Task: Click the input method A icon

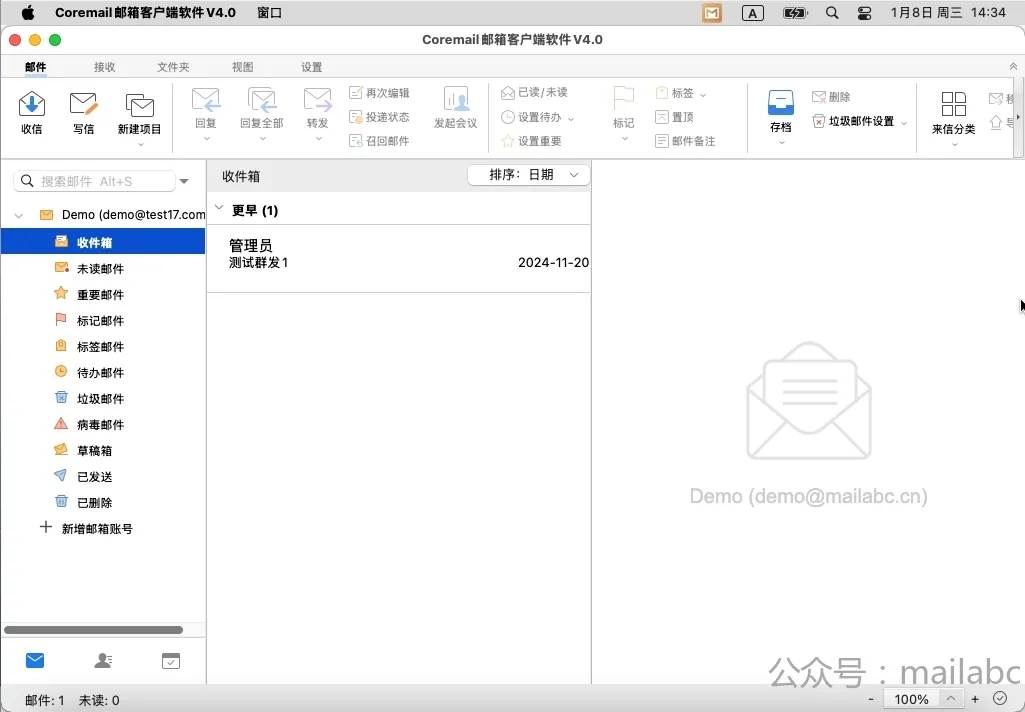Action: point(752,13)
